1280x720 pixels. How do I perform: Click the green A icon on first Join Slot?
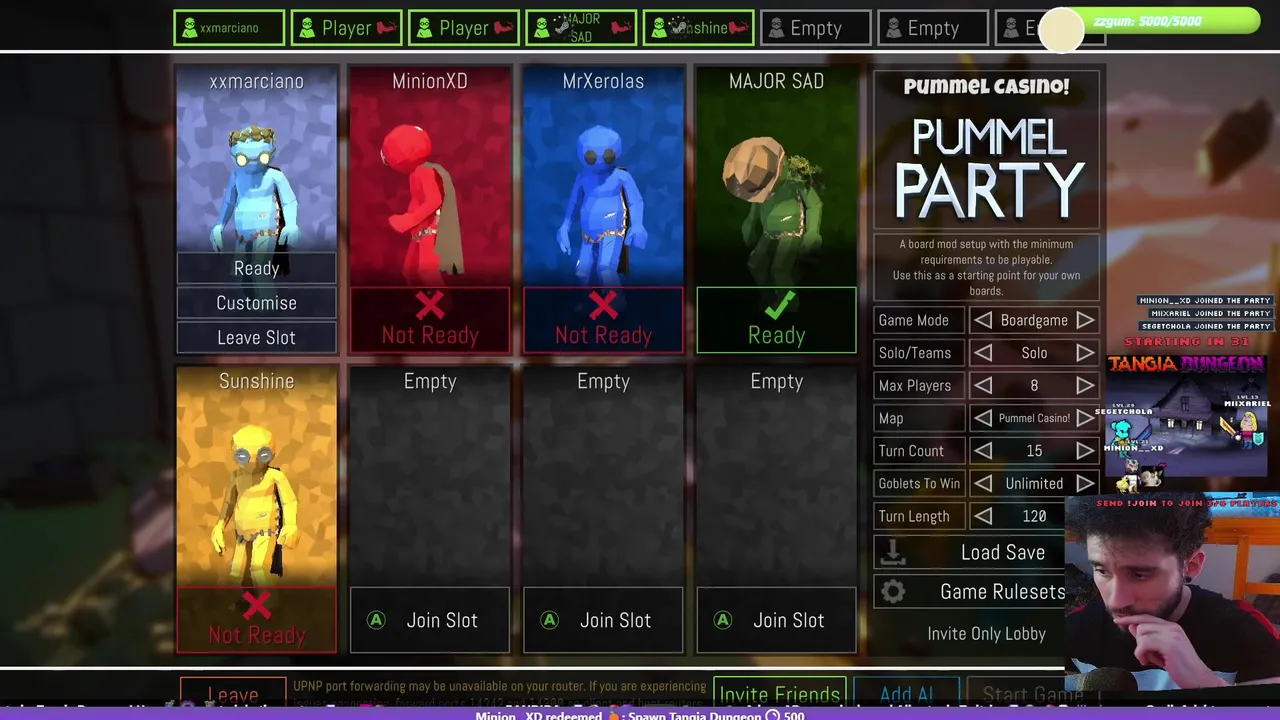pos(376,620)
